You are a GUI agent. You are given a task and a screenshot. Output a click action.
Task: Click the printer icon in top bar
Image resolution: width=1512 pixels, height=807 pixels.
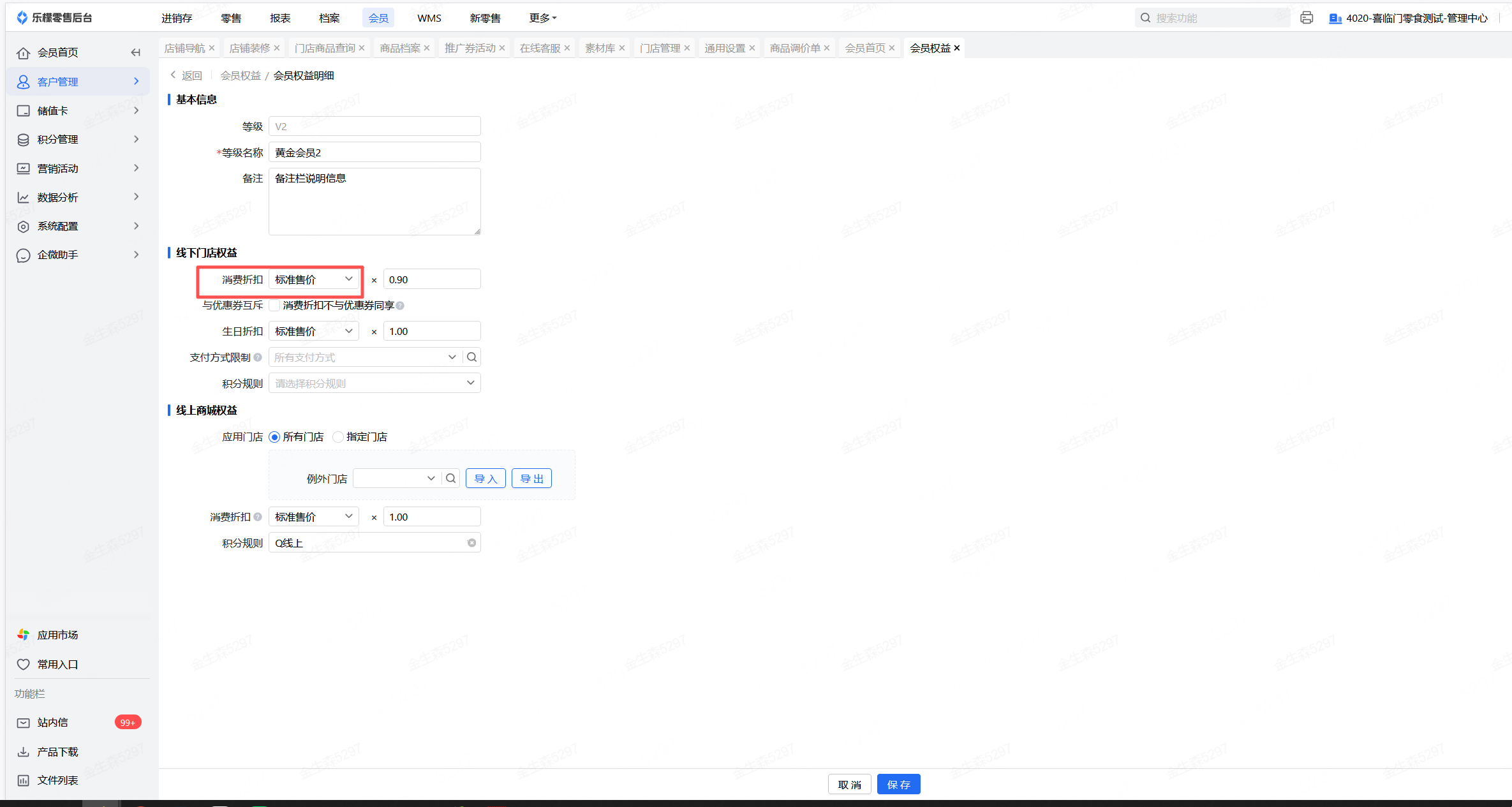click(1306, 18)
